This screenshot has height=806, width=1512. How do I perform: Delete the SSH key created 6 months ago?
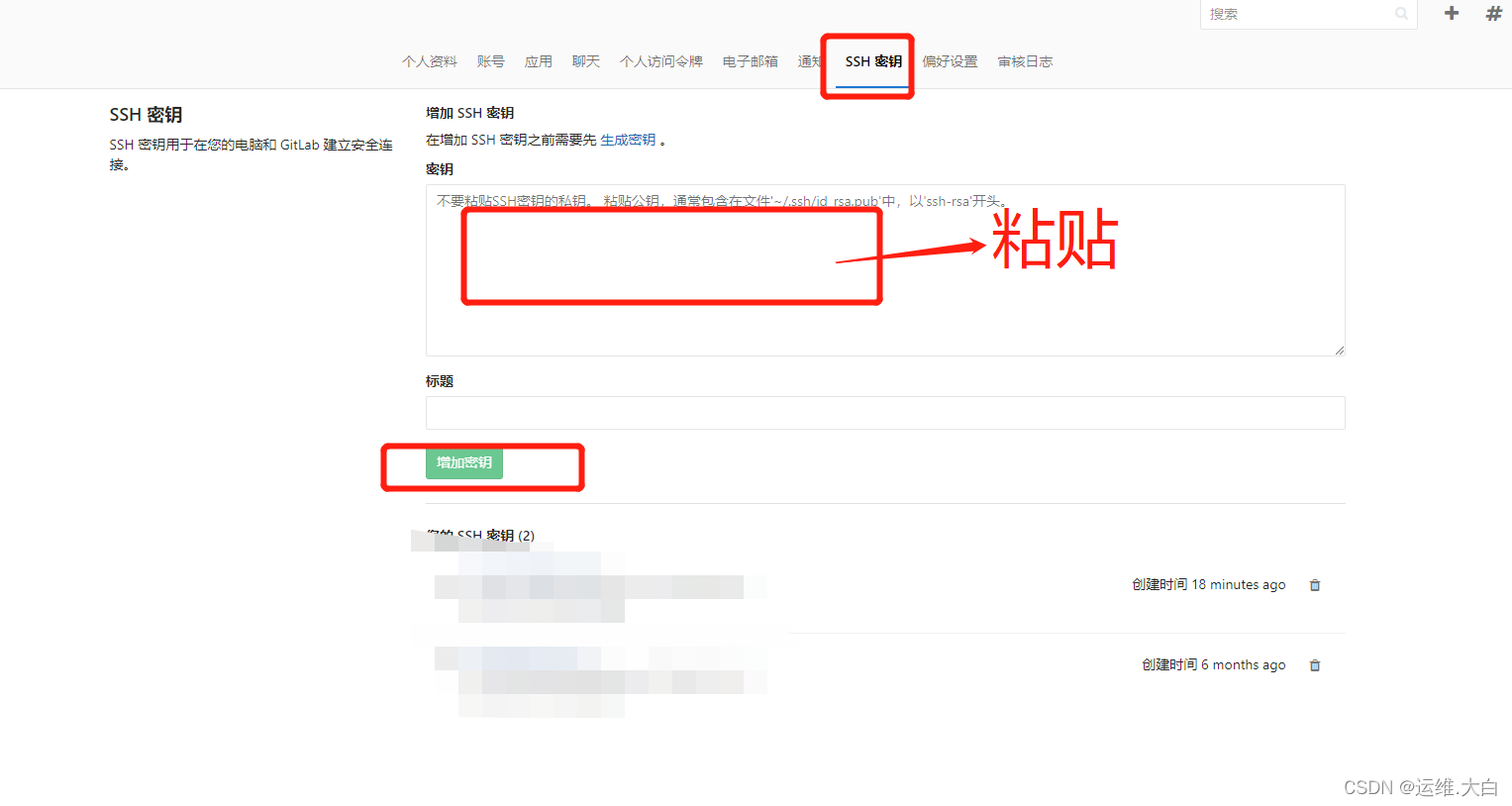(x=1314, y=664)
